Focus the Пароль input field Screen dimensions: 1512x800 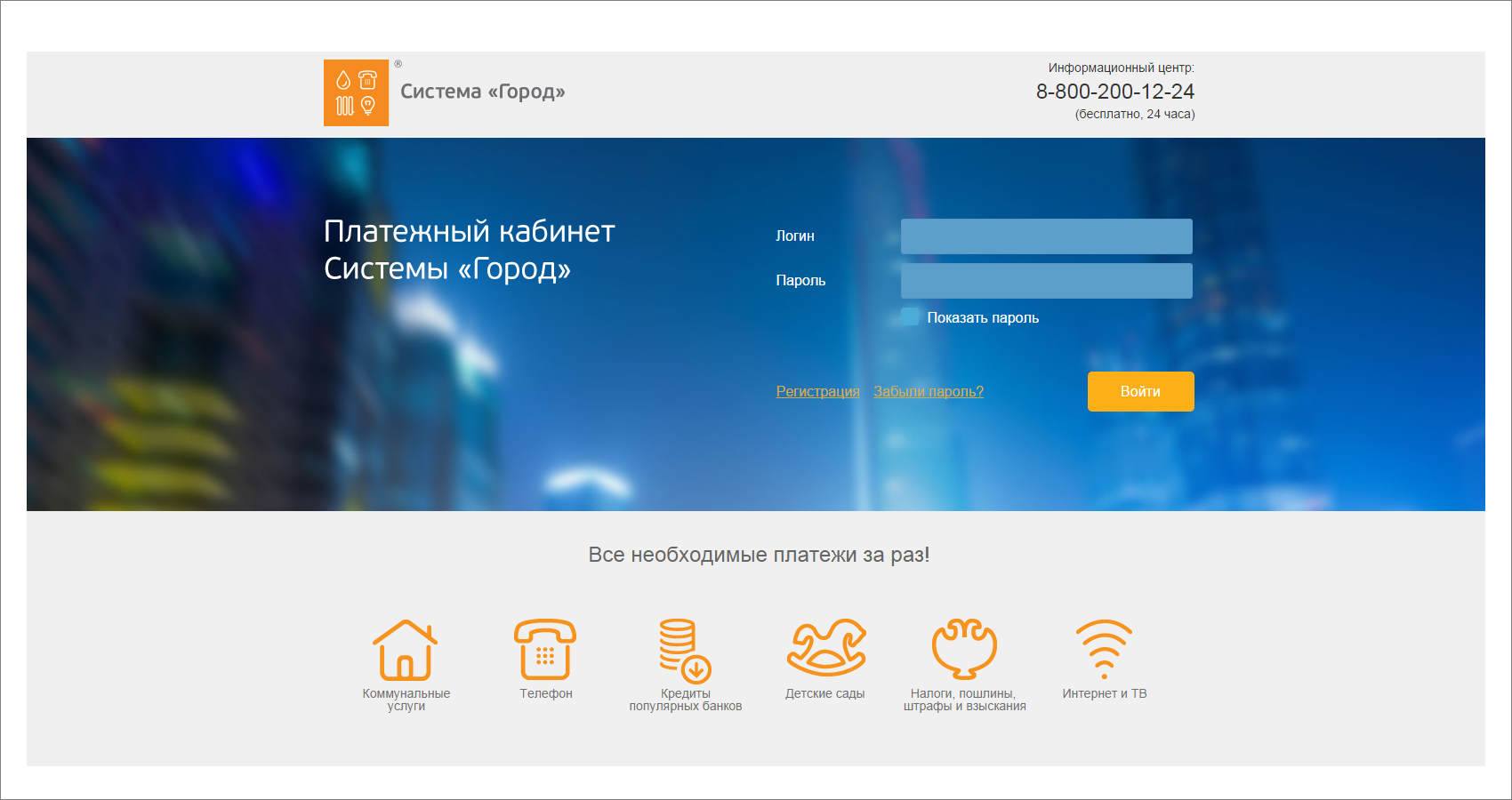tap(1047, 281)
